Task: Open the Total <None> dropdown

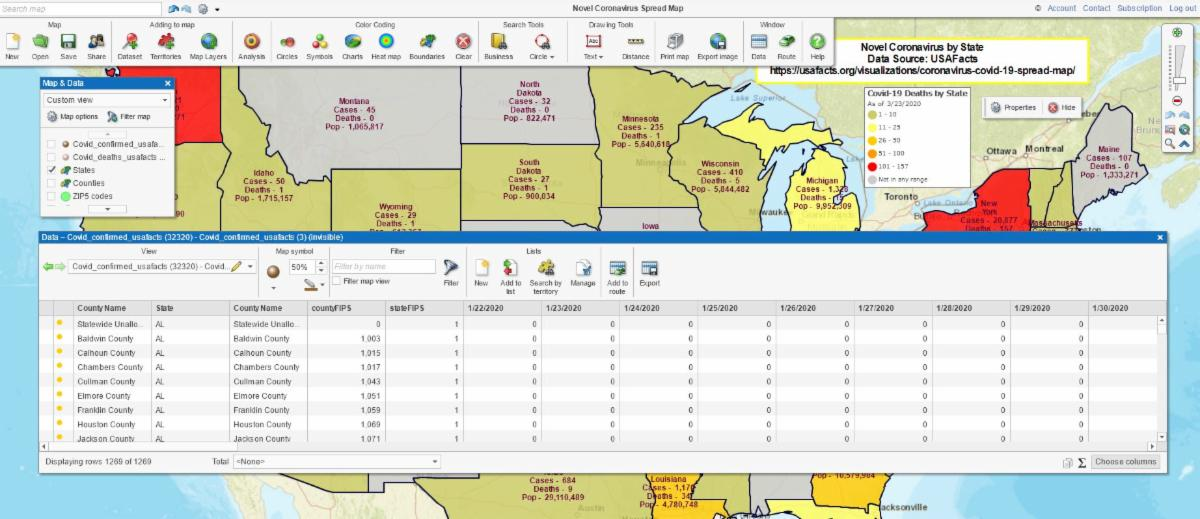Action: click(336, 462)
